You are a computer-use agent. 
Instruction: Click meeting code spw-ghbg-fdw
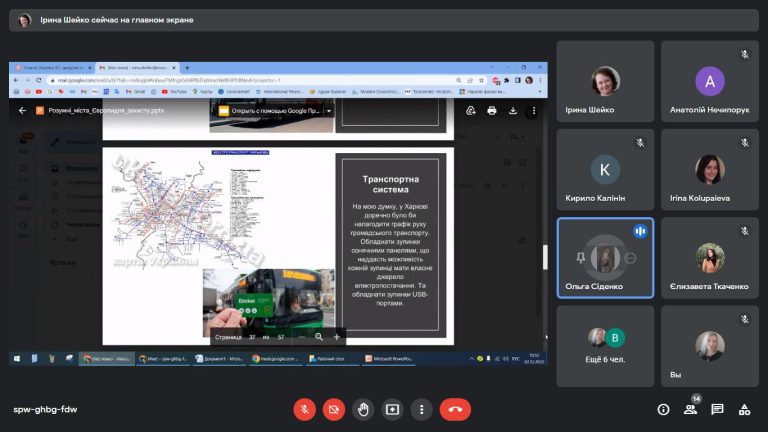point(45,409)
